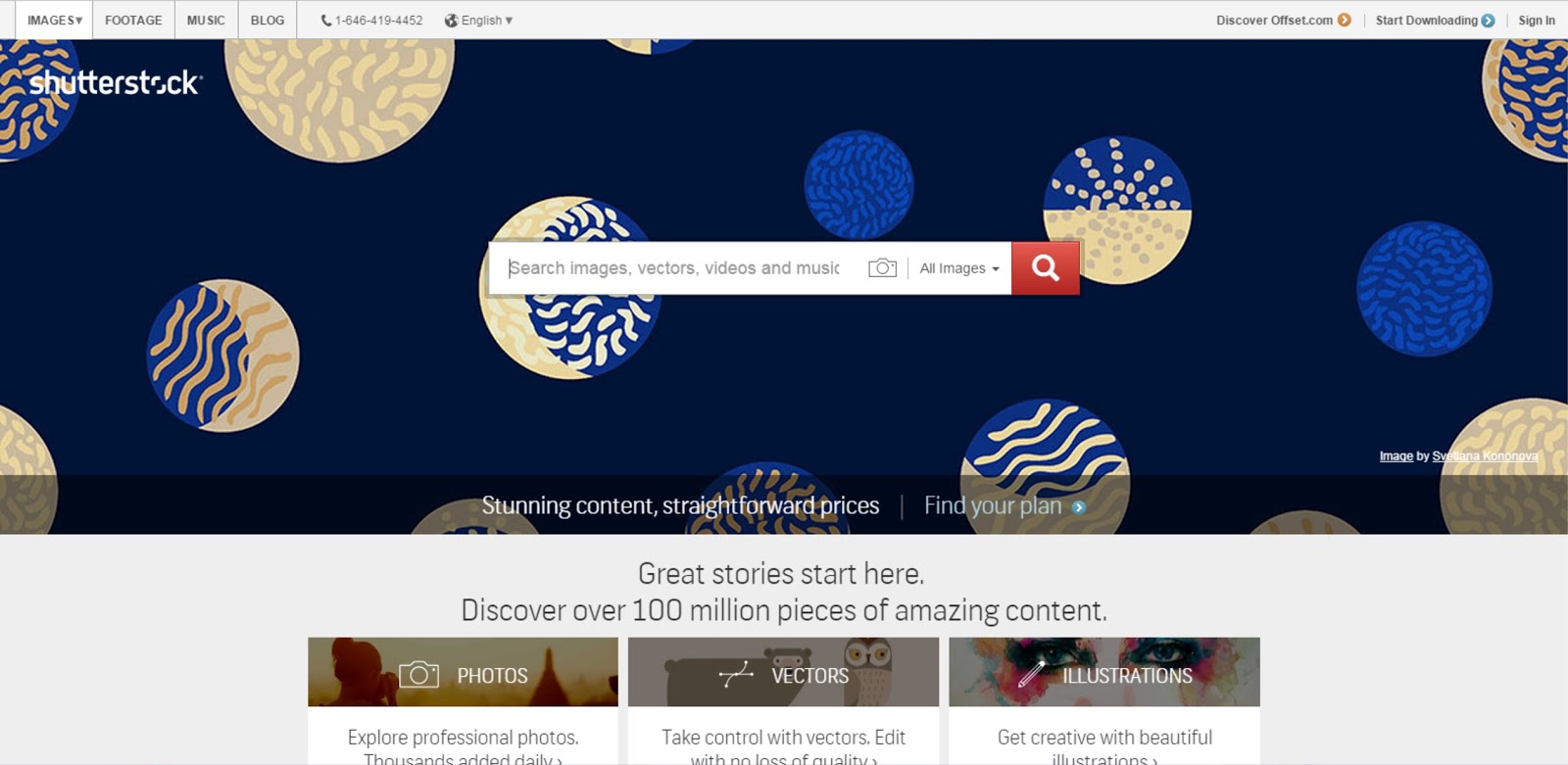This screenshot has width=1568, height=765.
Task: Open reverse image search camera icon
Action: pyautogui.click(x=882, y=267)
